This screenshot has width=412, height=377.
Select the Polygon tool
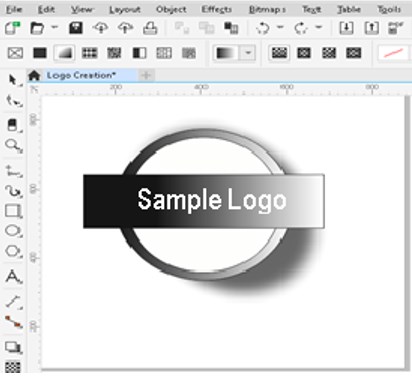pyautogui.click(x=14, y=251)
